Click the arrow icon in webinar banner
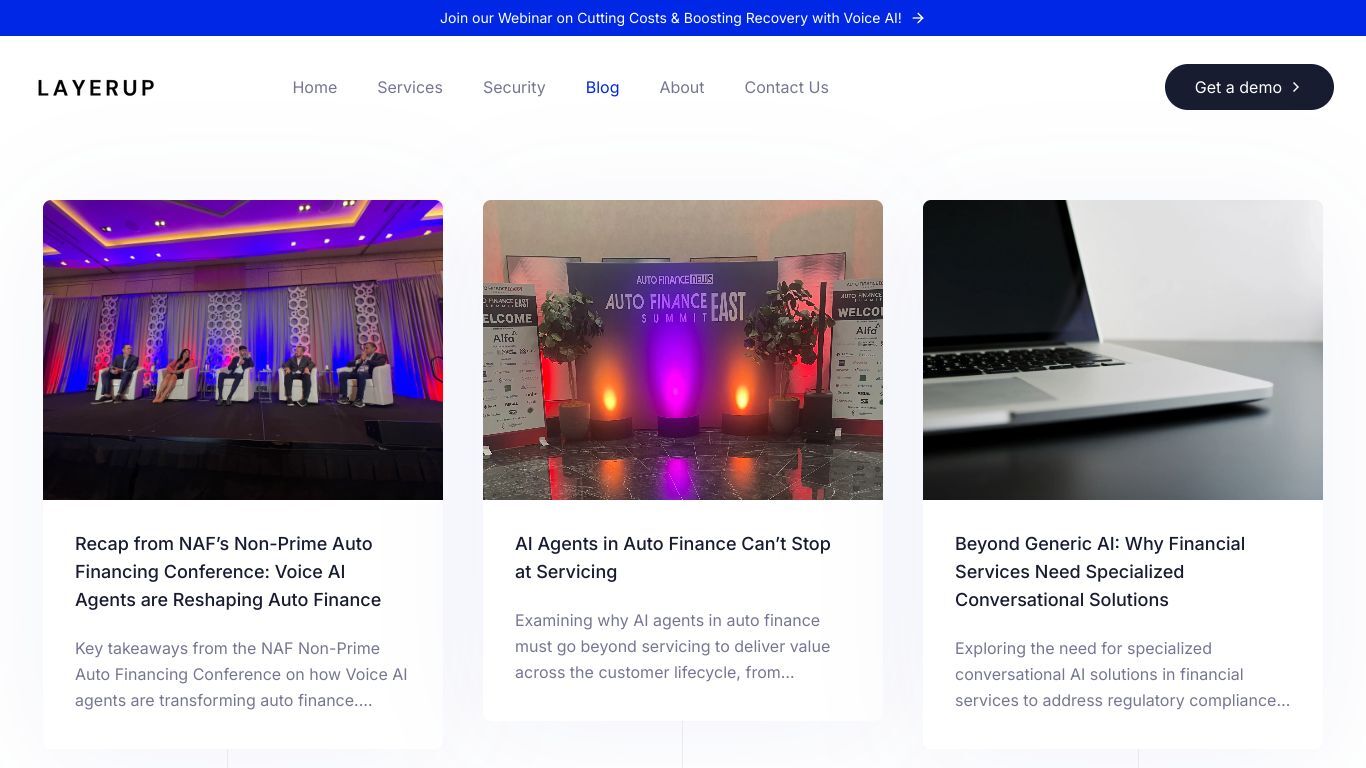The width and height of the screenshot is (1366, 768). tap(918, 18)
